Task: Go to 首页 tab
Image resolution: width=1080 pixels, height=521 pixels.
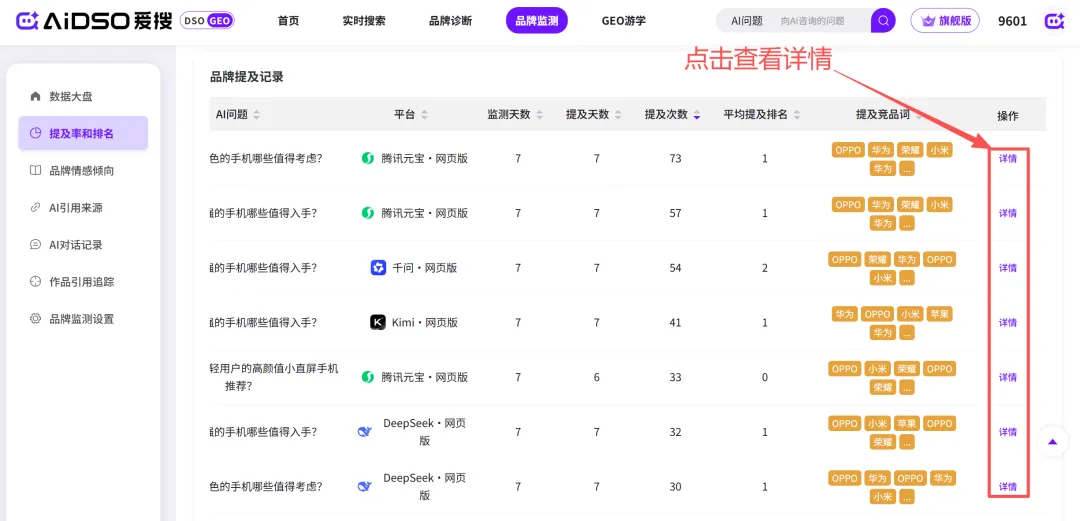Action: [288, 21]
